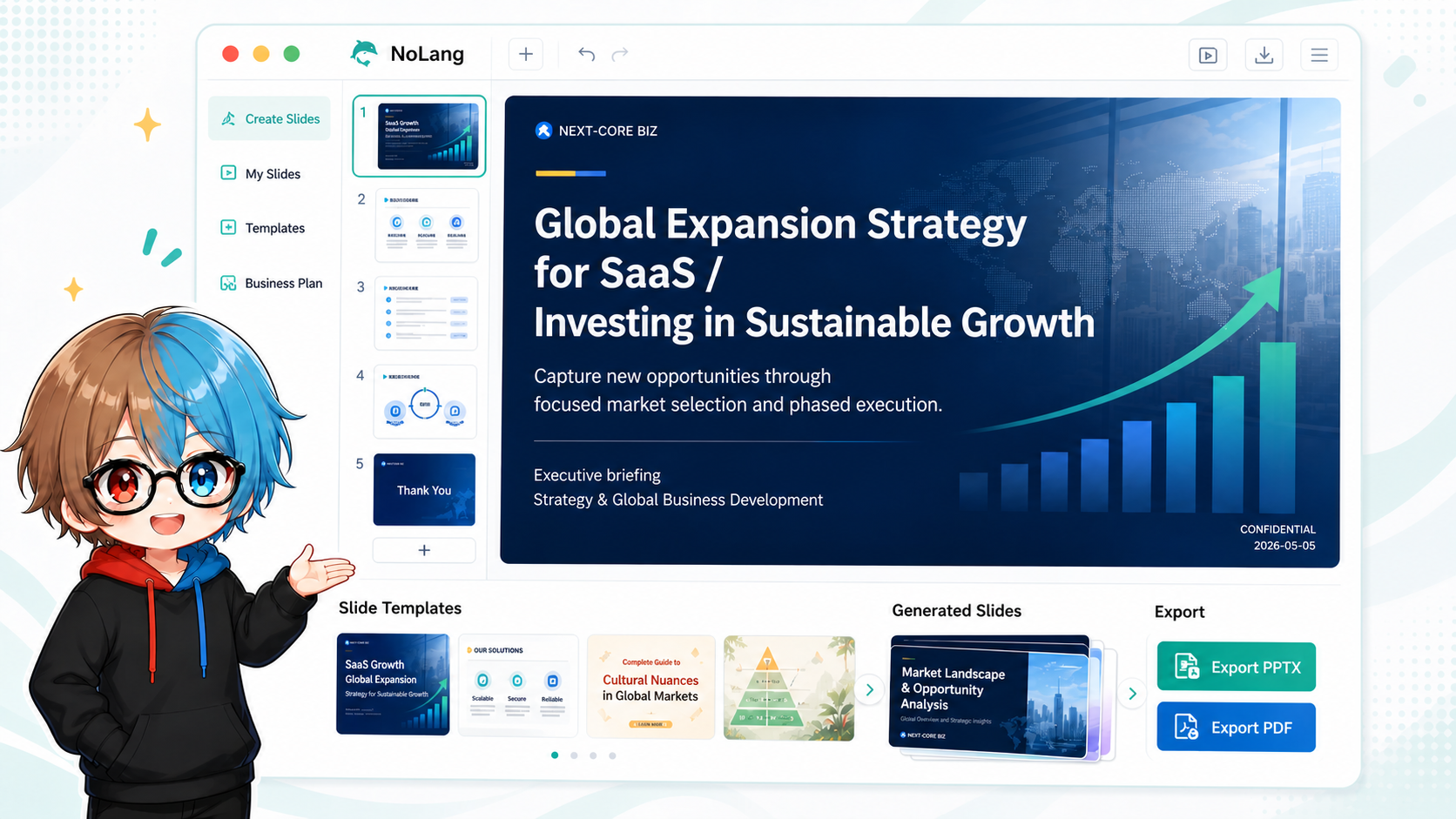Open the Create Slides section
This screenshot has width=1456, height=819.
270,118
